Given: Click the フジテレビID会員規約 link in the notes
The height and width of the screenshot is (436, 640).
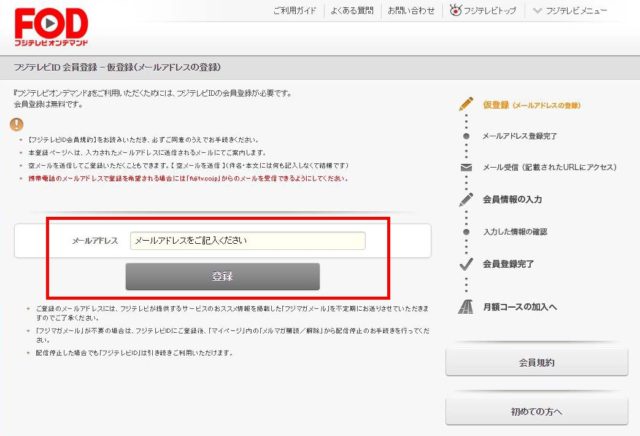Looking at the screenshot, I should pos(61,140).
